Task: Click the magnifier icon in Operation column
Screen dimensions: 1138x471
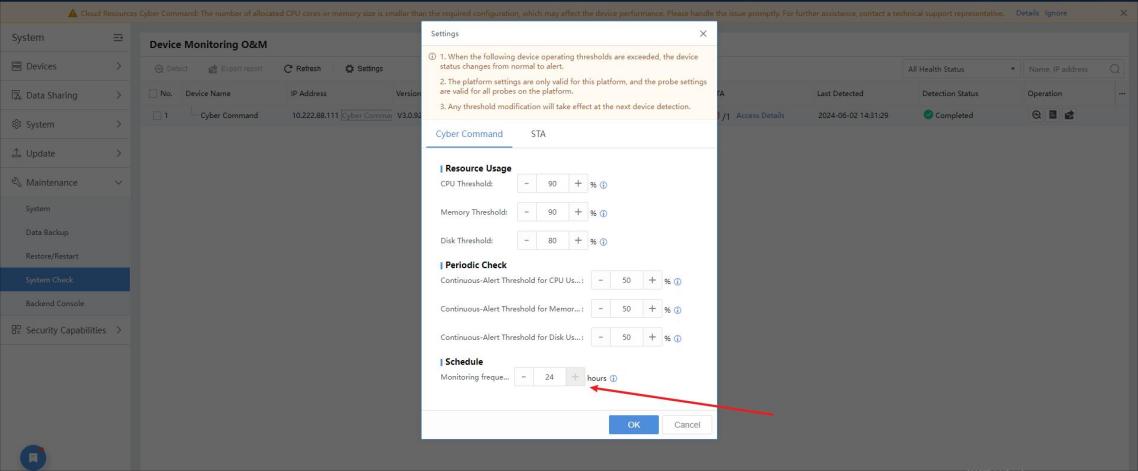Action: pos(1036,115)
